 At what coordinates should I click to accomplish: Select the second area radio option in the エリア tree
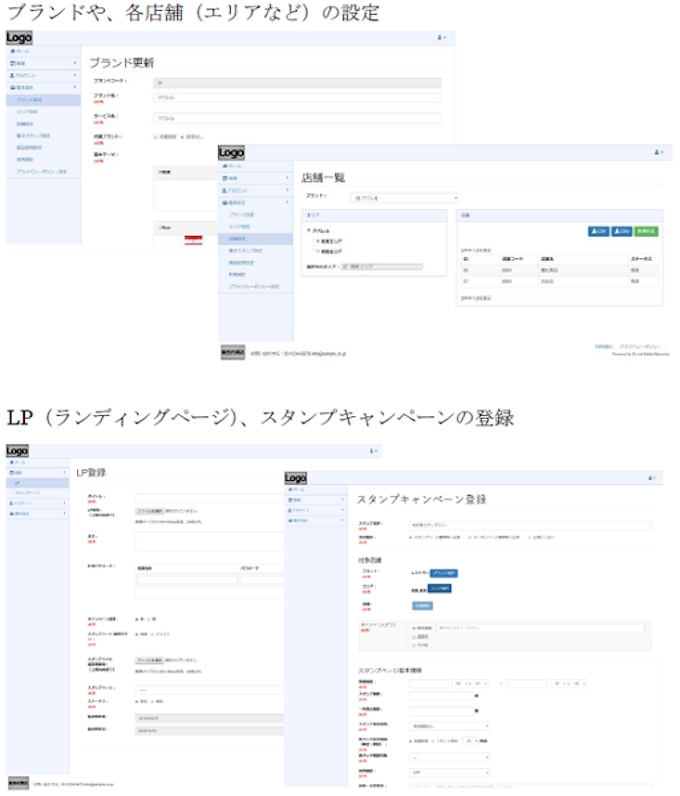pyautogui.click(x=318, y=252)
